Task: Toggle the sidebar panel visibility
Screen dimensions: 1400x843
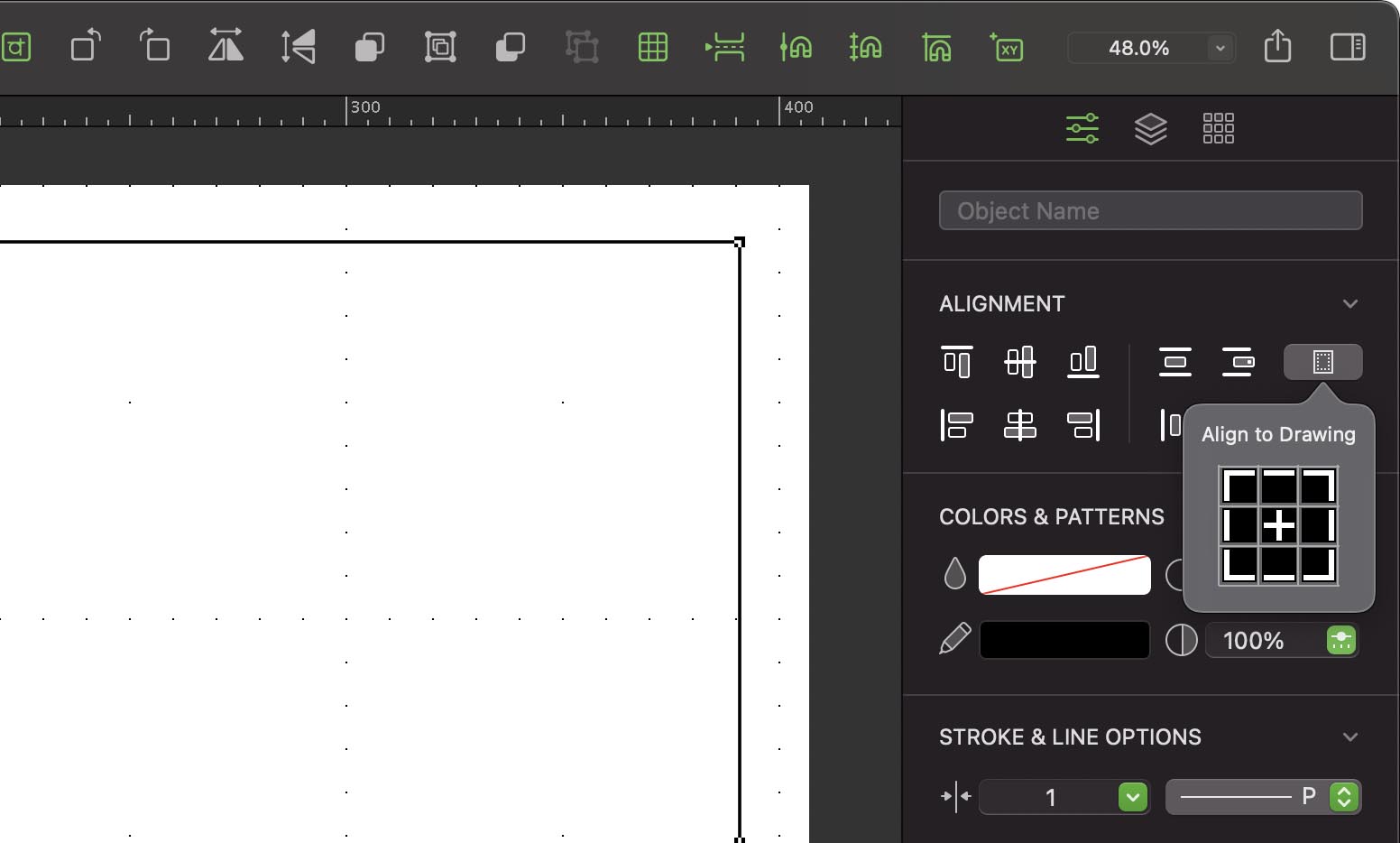Action: [1348, 47]
